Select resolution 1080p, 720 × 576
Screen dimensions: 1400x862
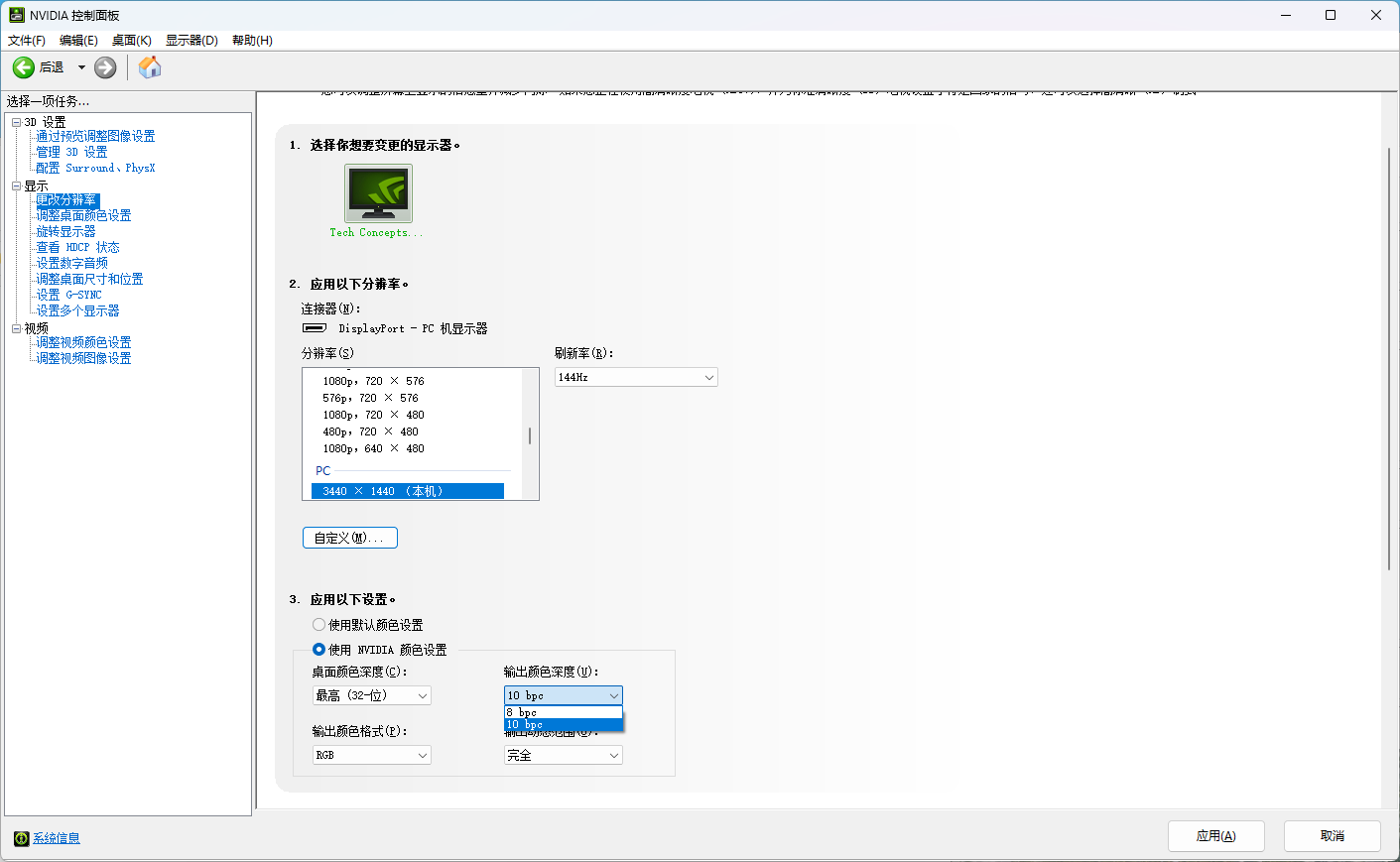(x=373, y=381)
